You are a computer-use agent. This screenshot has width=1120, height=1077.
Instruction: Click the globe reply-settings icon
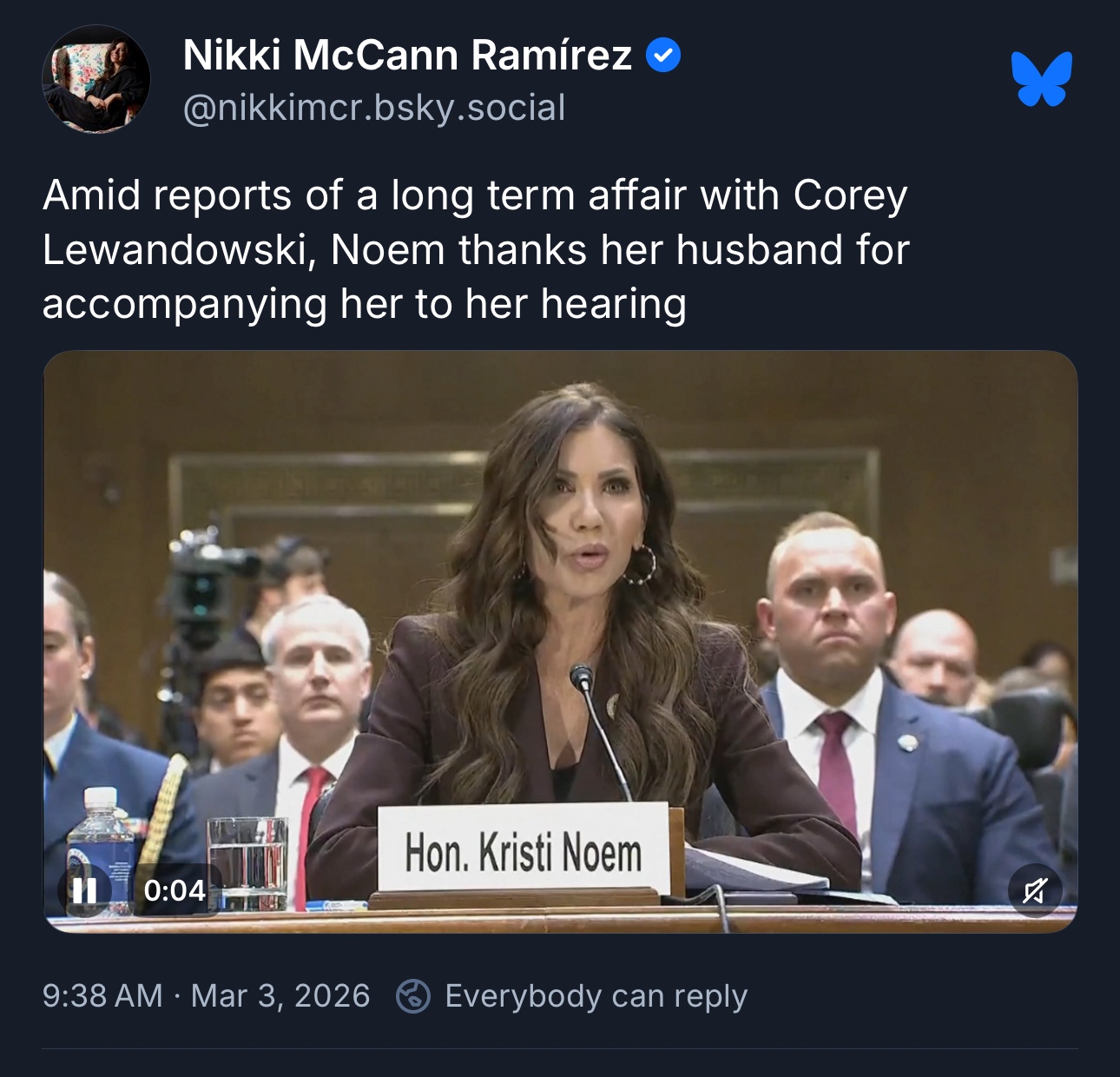coord(413,996)
